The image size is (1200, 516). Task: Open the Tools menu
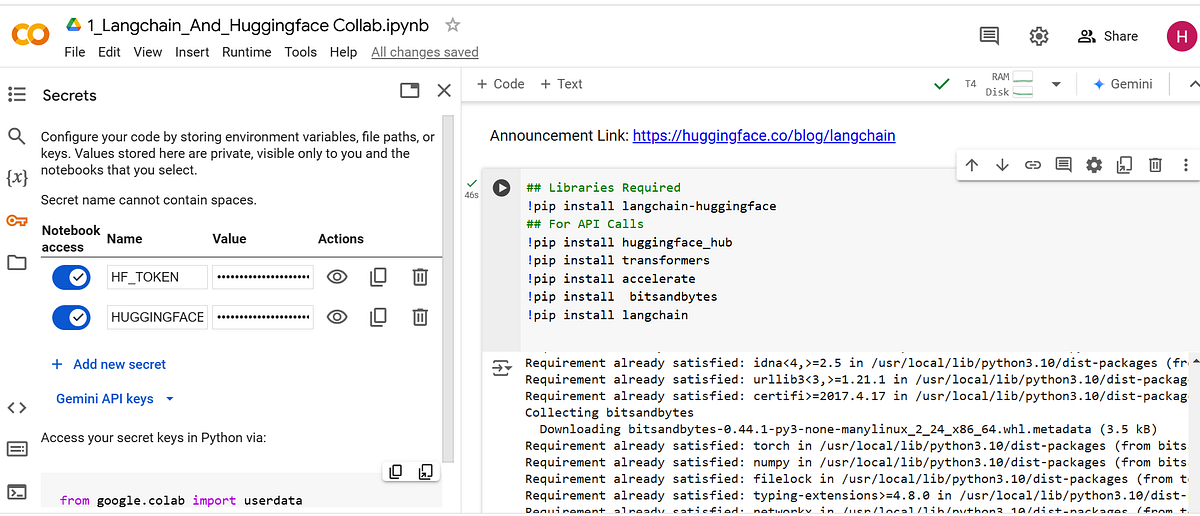pos(300,52)
